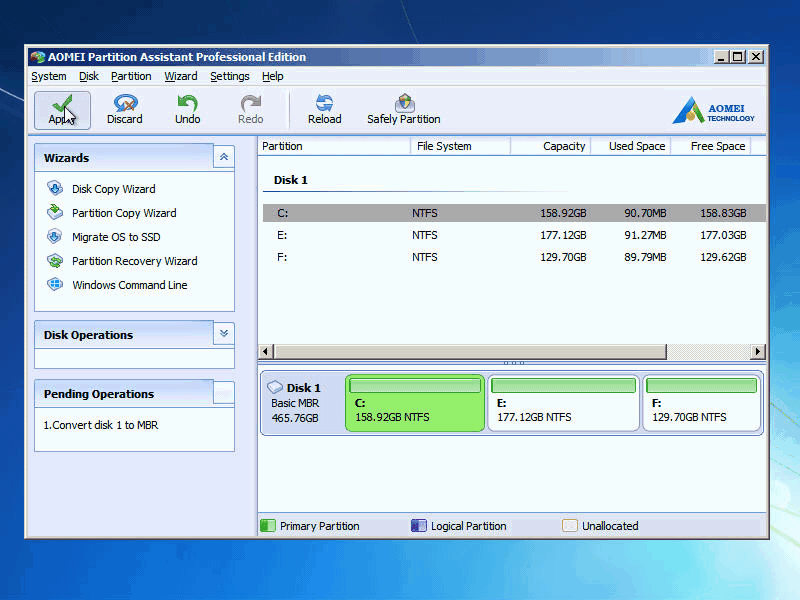The width and height of the screenshot is (800, 600).
Task: Open the Partition Recovery Wizard
Action: pyautogui.click(x=134, y=261)
